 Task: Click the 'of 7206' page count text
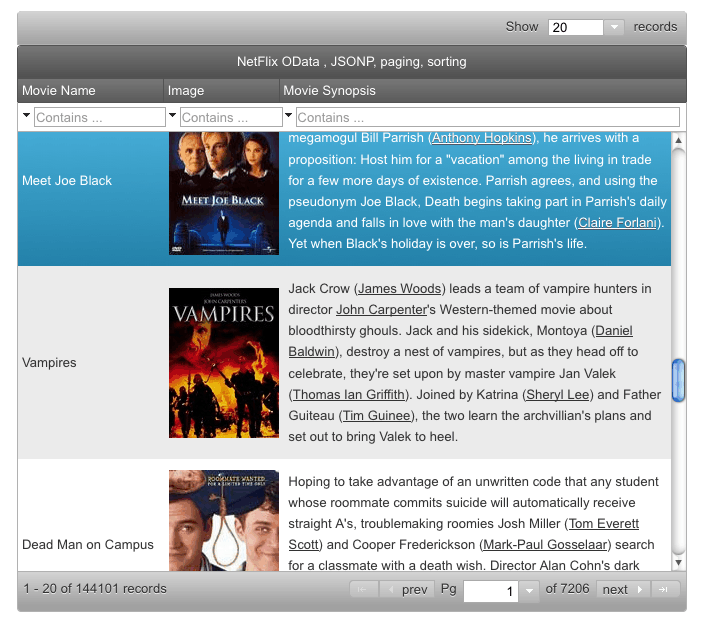[x=567, y=588]
